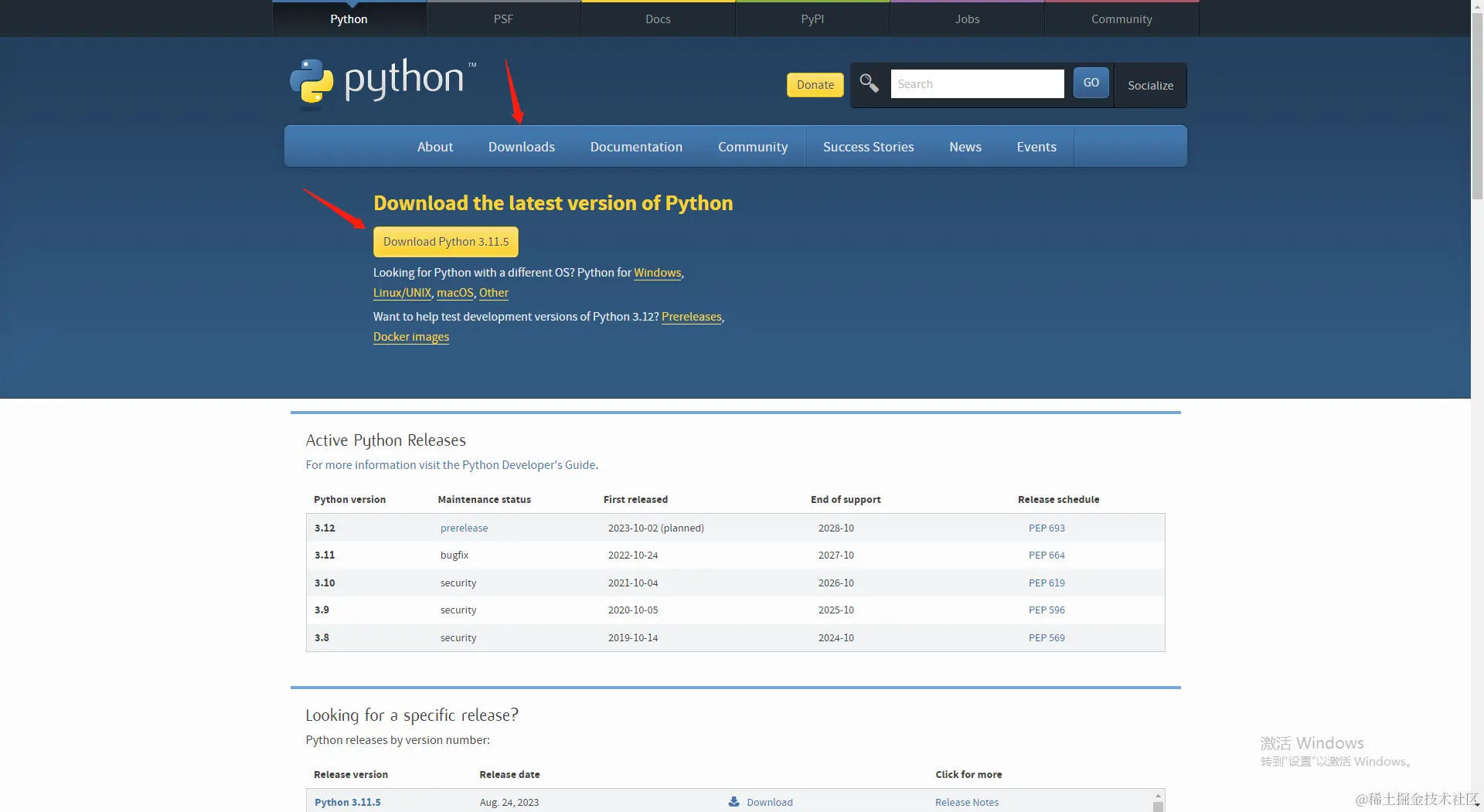Open the Docker images link
Viewport: 1484px width, 812px height.
pyautogui.click(x=410, y=337)
